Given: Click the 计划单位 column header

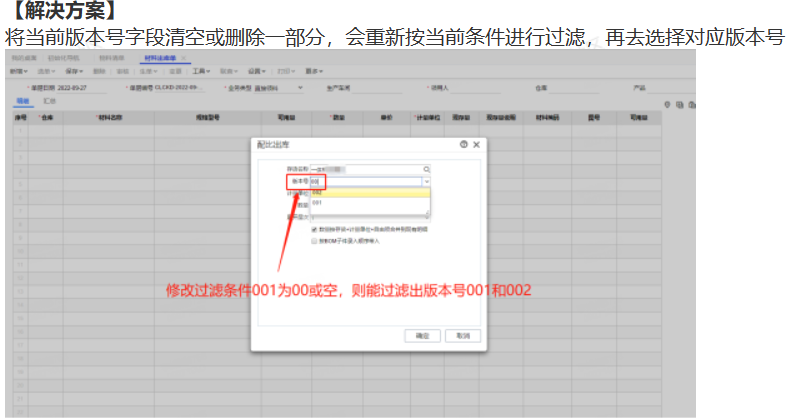Looking at the screenshot, I should tap(427, 117).
